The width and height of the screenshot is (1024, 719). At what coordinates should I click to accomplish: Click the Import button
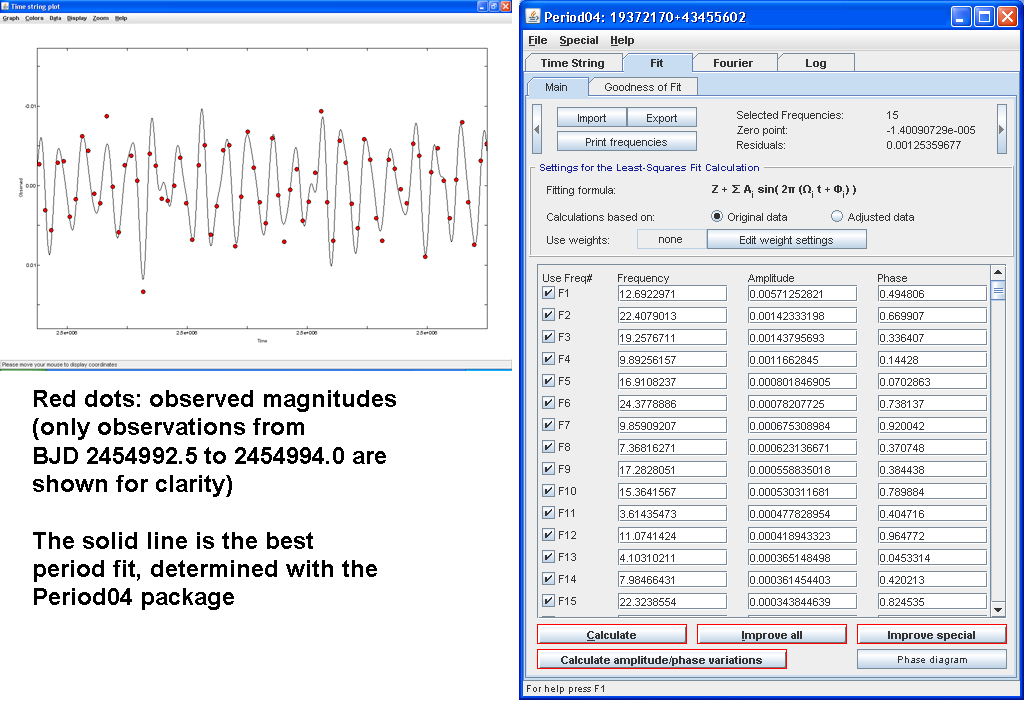(x=592, y=118)
